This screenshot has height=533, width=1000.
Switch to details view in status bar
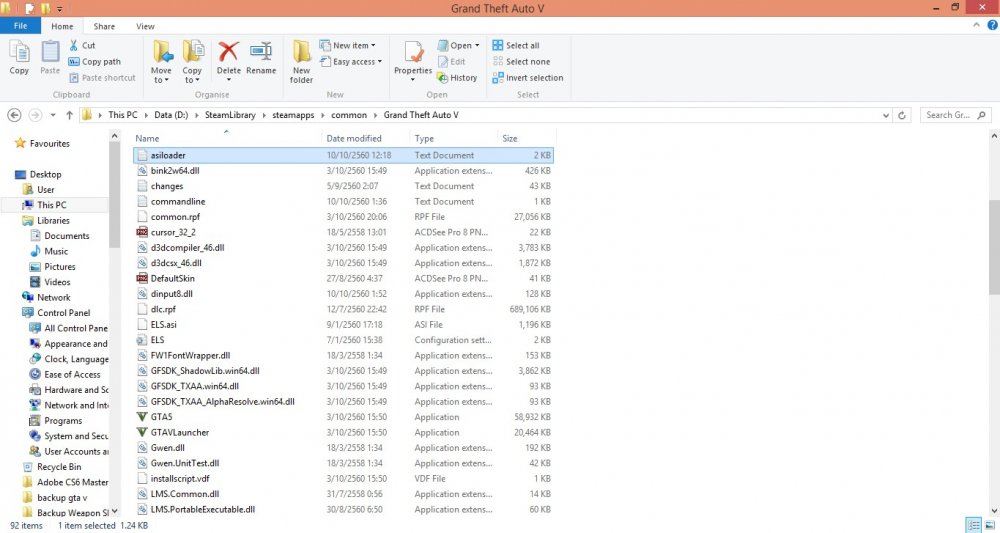(x=973, y=525)
